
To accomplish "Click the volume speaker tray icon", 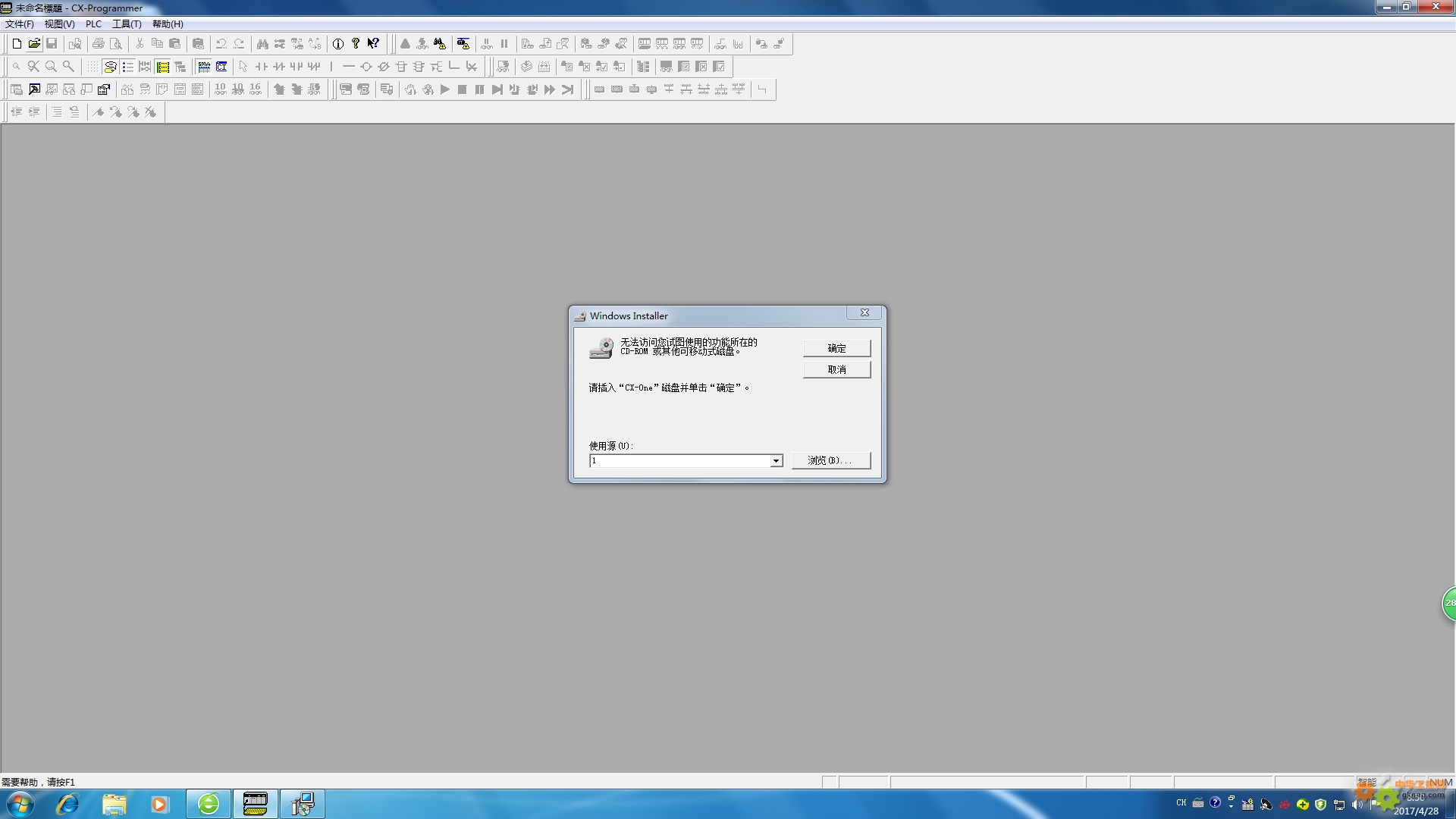I will [x=1357, y=805].
